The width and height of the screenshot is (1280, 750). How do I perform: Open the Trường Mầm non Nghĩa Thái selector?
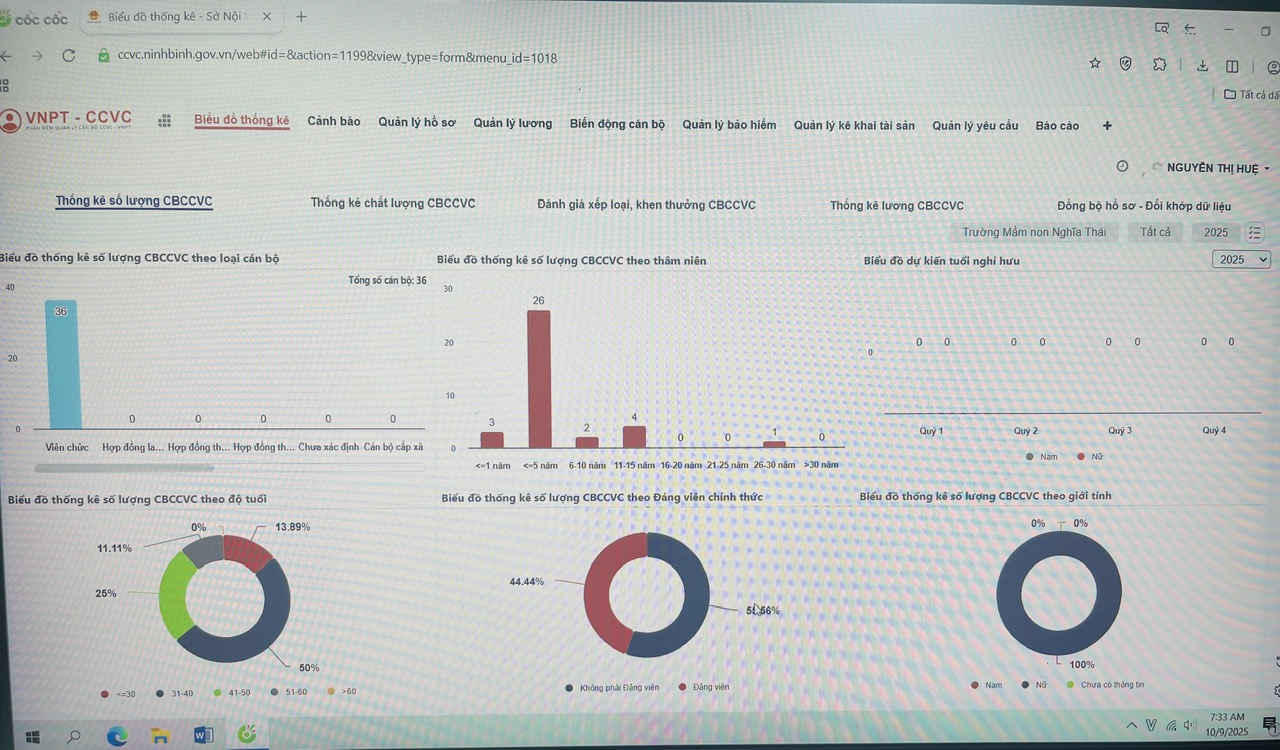pyautogui.click(x=1034, y=233)
